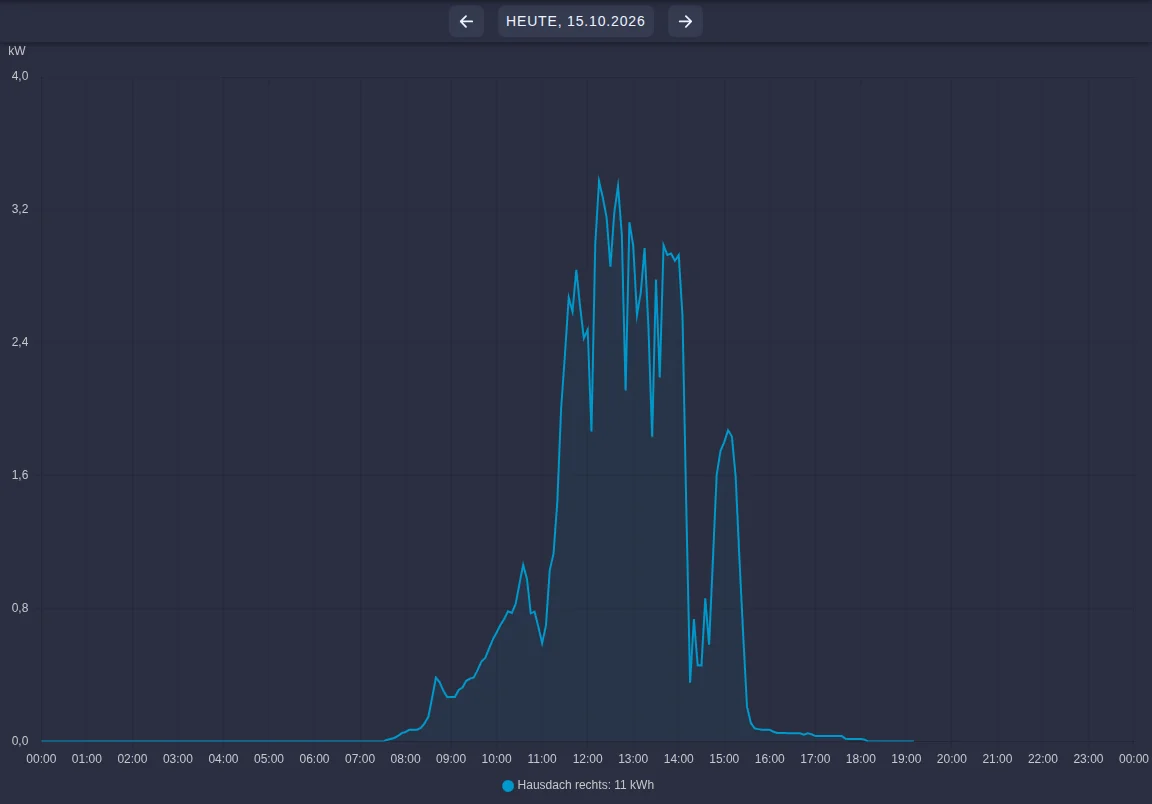Click the 3,2 value on power axis
The height and width of the screenshot is (804, 1152).
[x=20, y=209]
